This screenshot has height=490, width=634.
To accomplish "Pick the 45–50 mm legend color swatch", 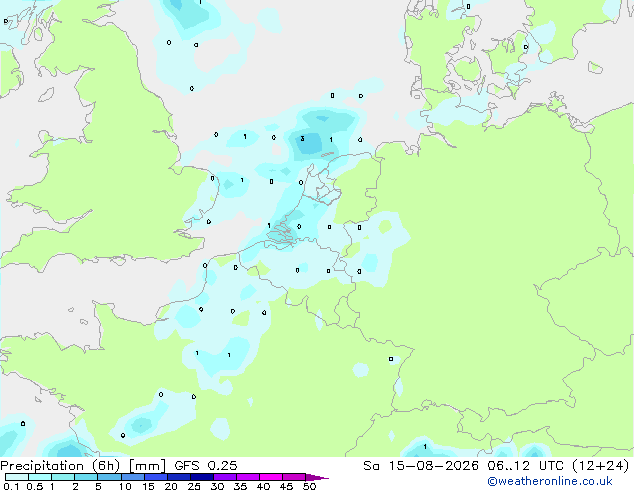I will pos(294,477).
